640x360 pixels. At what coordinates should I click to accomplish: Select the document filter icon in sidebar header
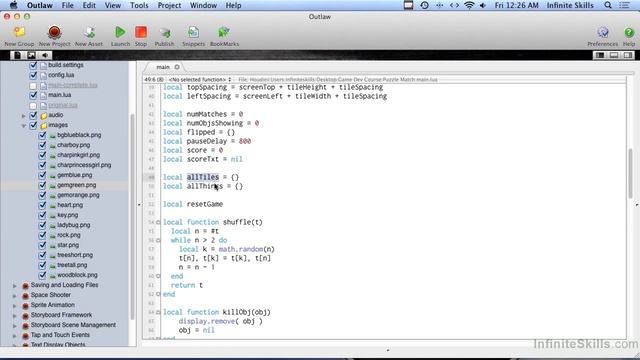18,55
